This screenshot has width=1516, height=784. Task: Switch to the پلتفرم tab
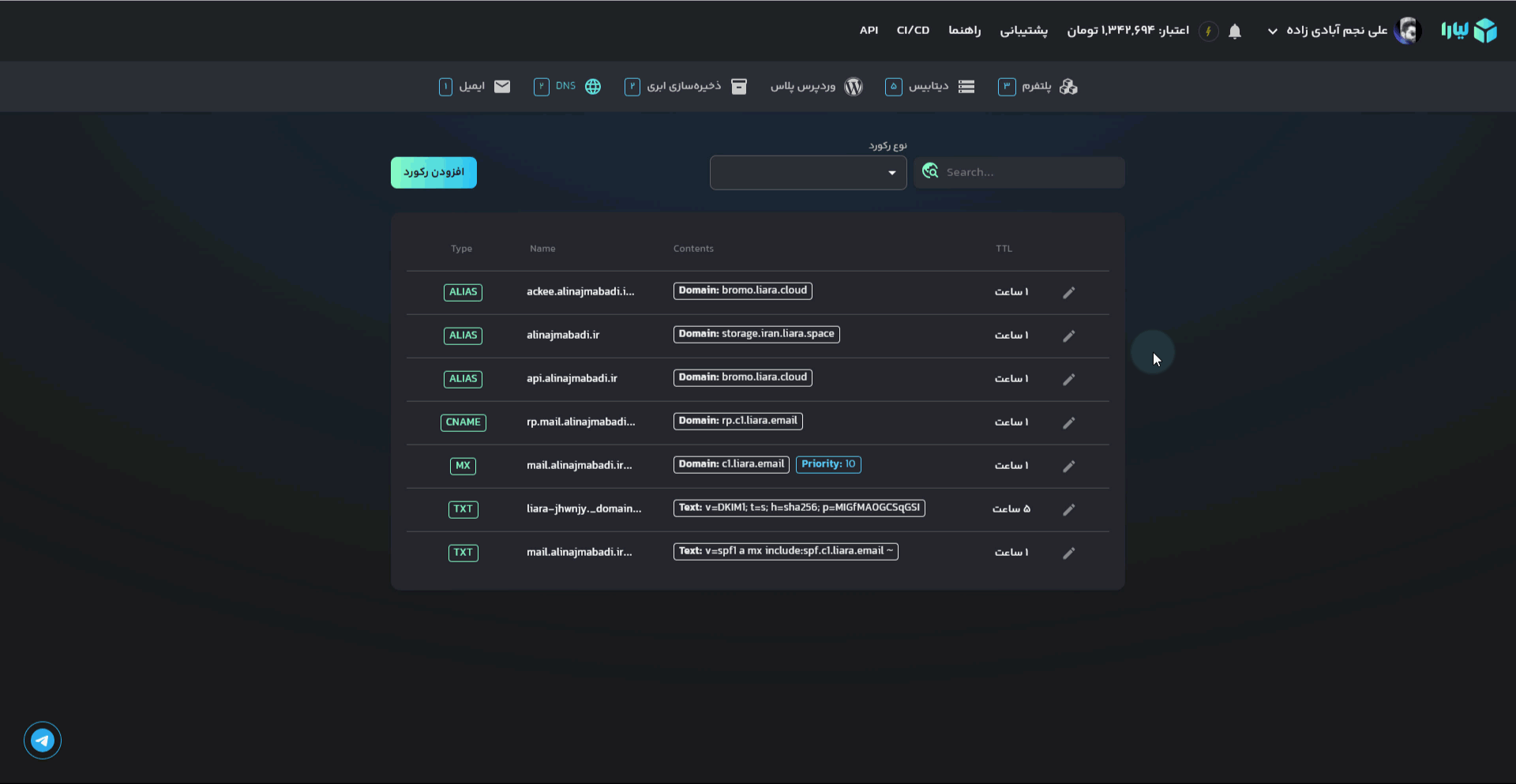tap(1037, 86)
